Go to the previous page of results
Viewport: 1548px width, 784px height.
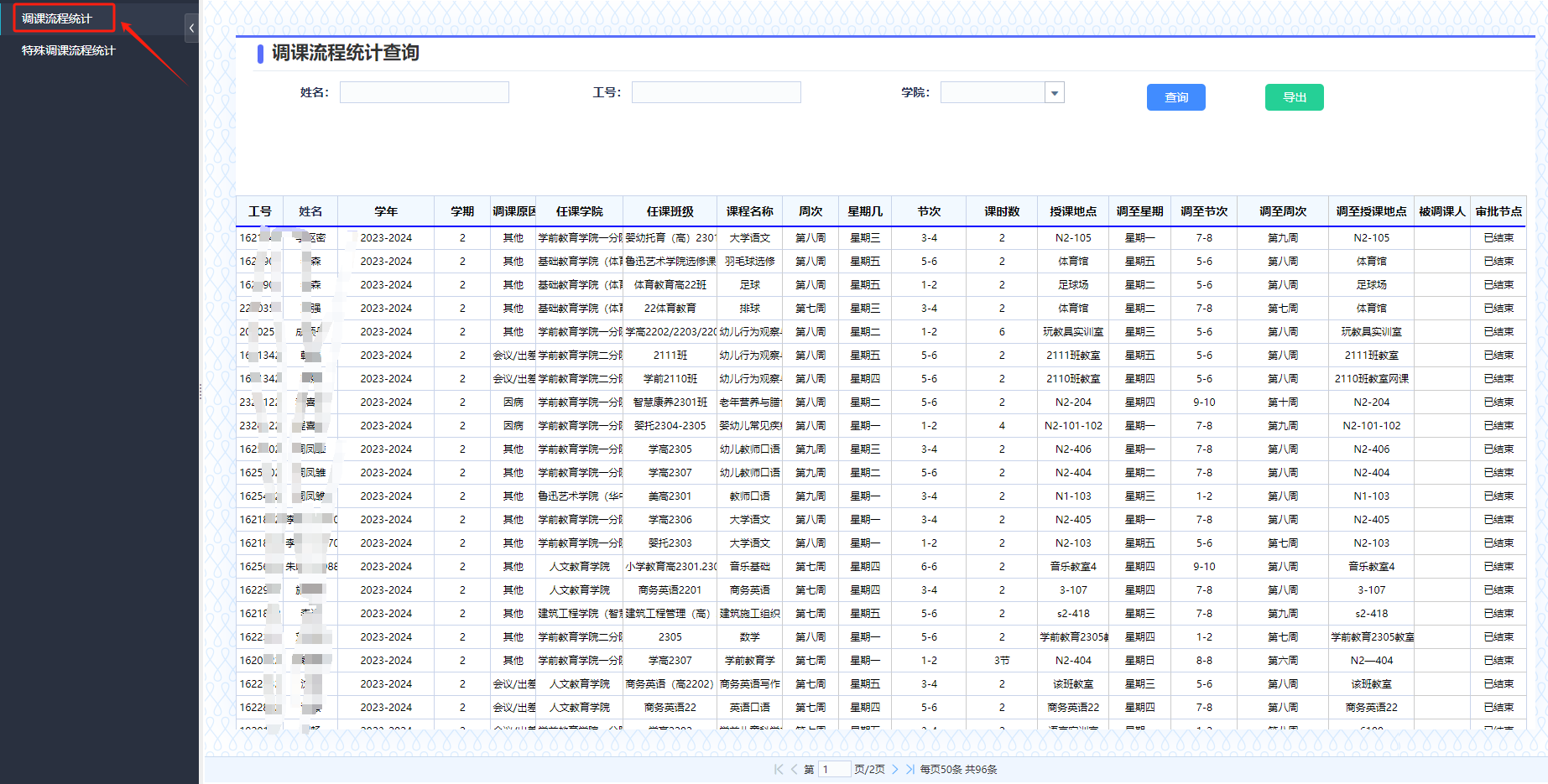click(x=794, y=769)
